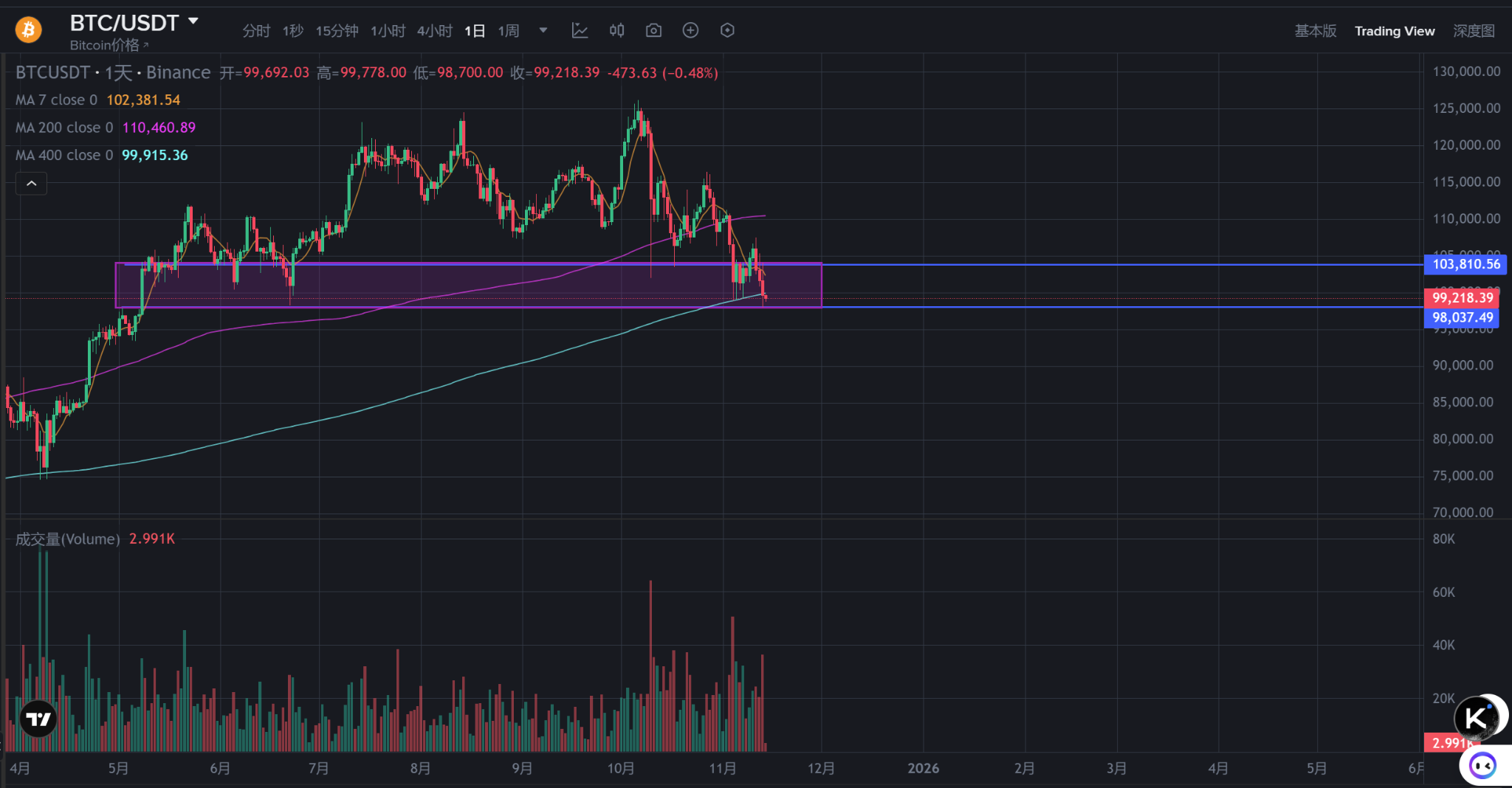Switch to the 深度图 depth chart tab
Image resolution: width=1512 pixels, height=788 pixels.
pyautogui.click(x=1474, y=31)
